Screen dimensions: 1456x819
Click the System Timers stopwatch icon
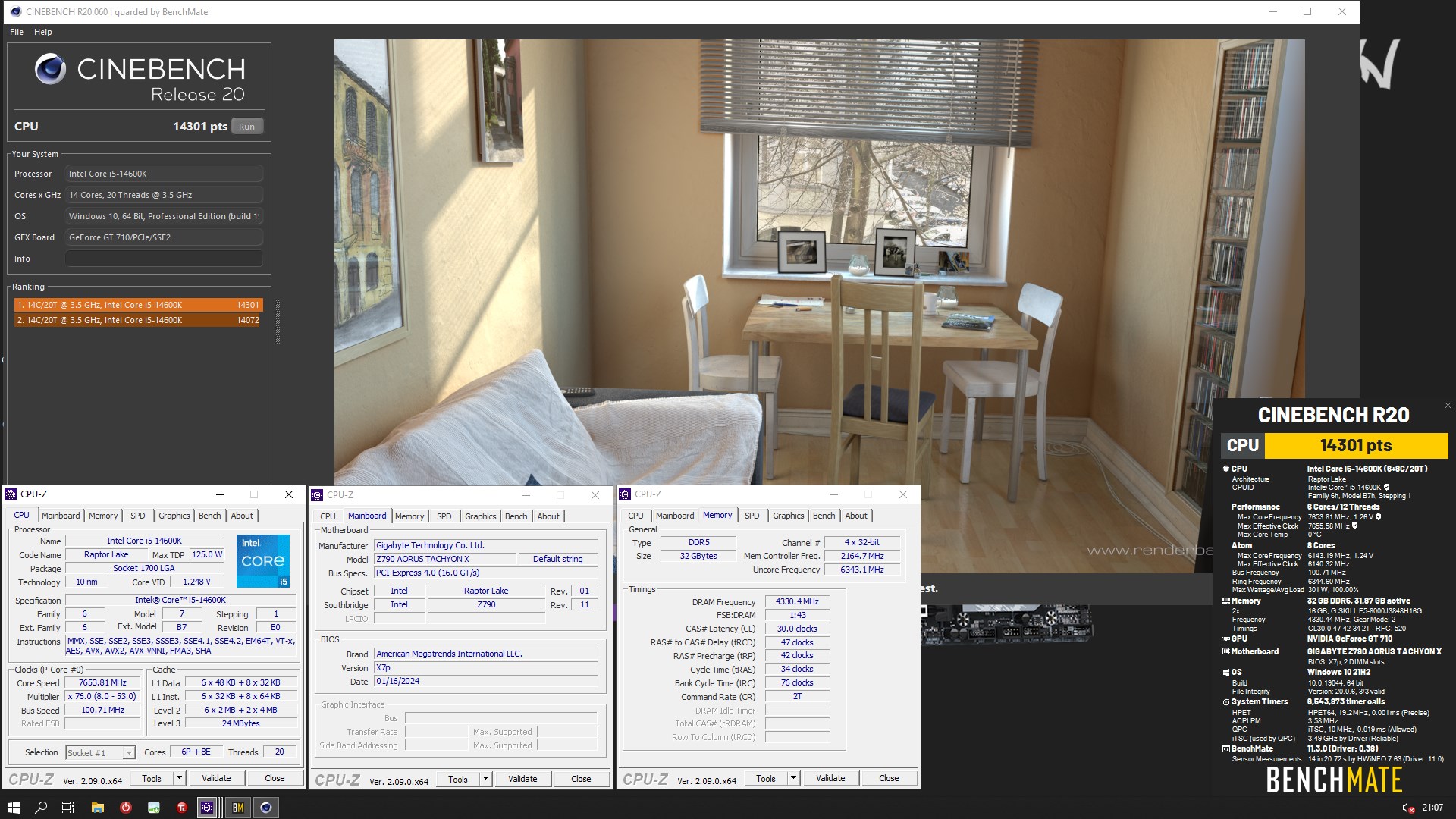click(1226, 702)
